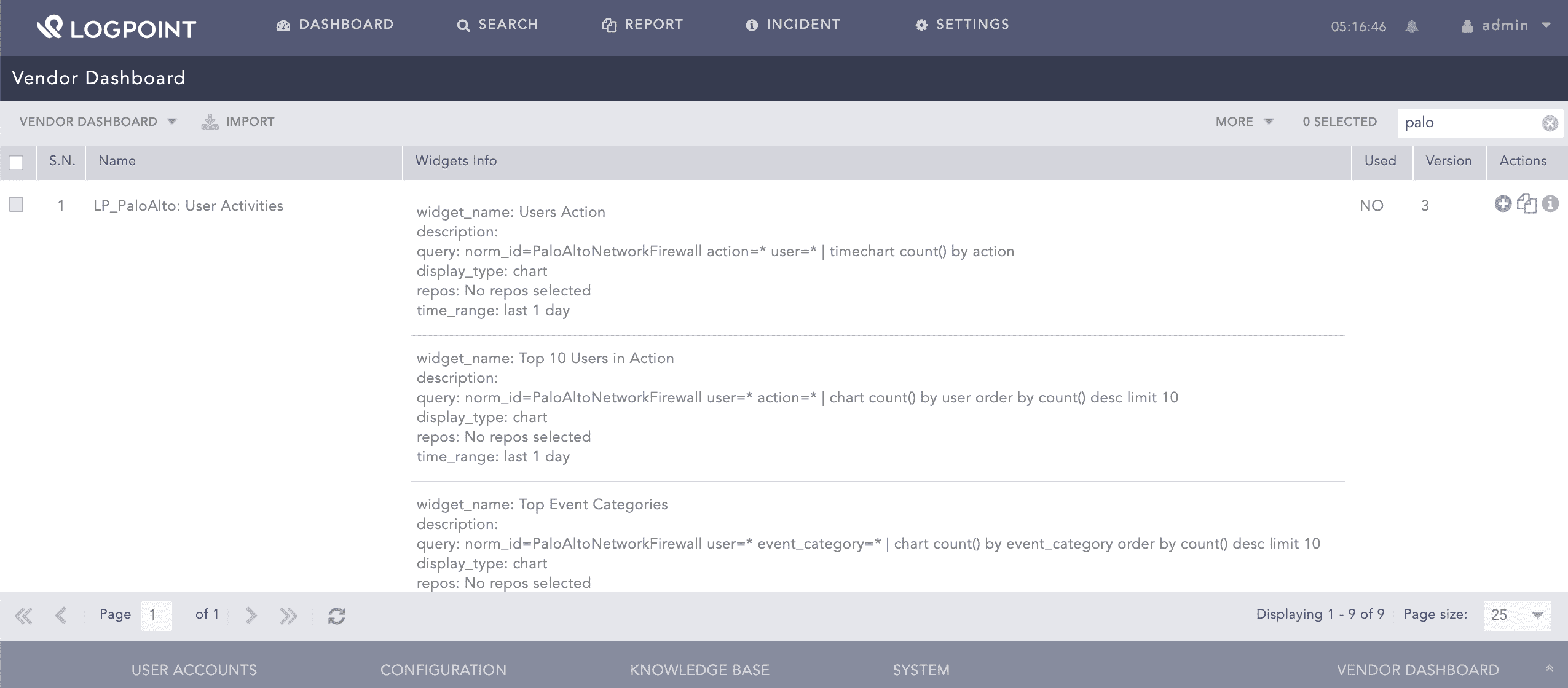Click the Logpoint logo
The width and height of the screenshot is (1568, 688).
tap(117, 28)
